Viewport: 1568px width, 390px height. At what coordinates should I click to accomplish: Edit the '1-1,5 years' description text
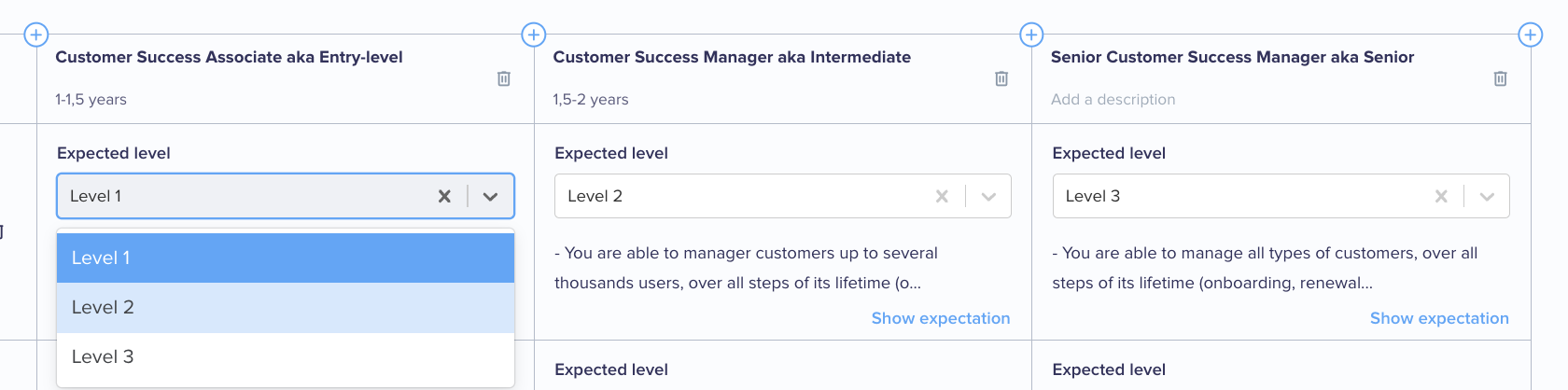pos(91,99)
